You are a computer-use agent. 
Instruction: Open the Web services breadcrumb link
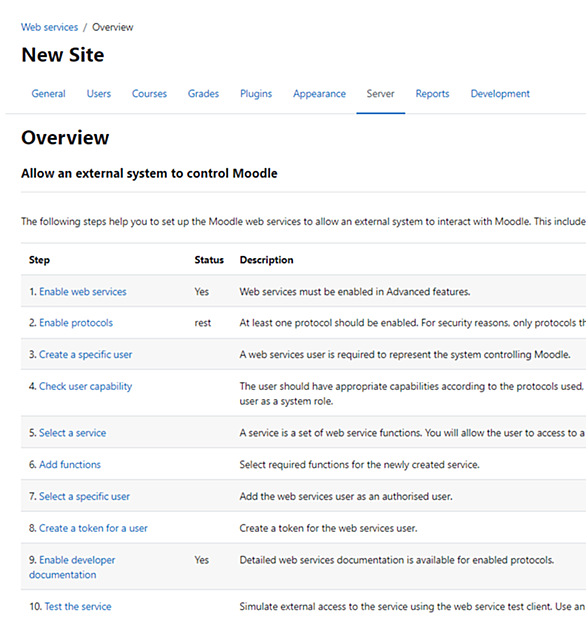point(49,27)
